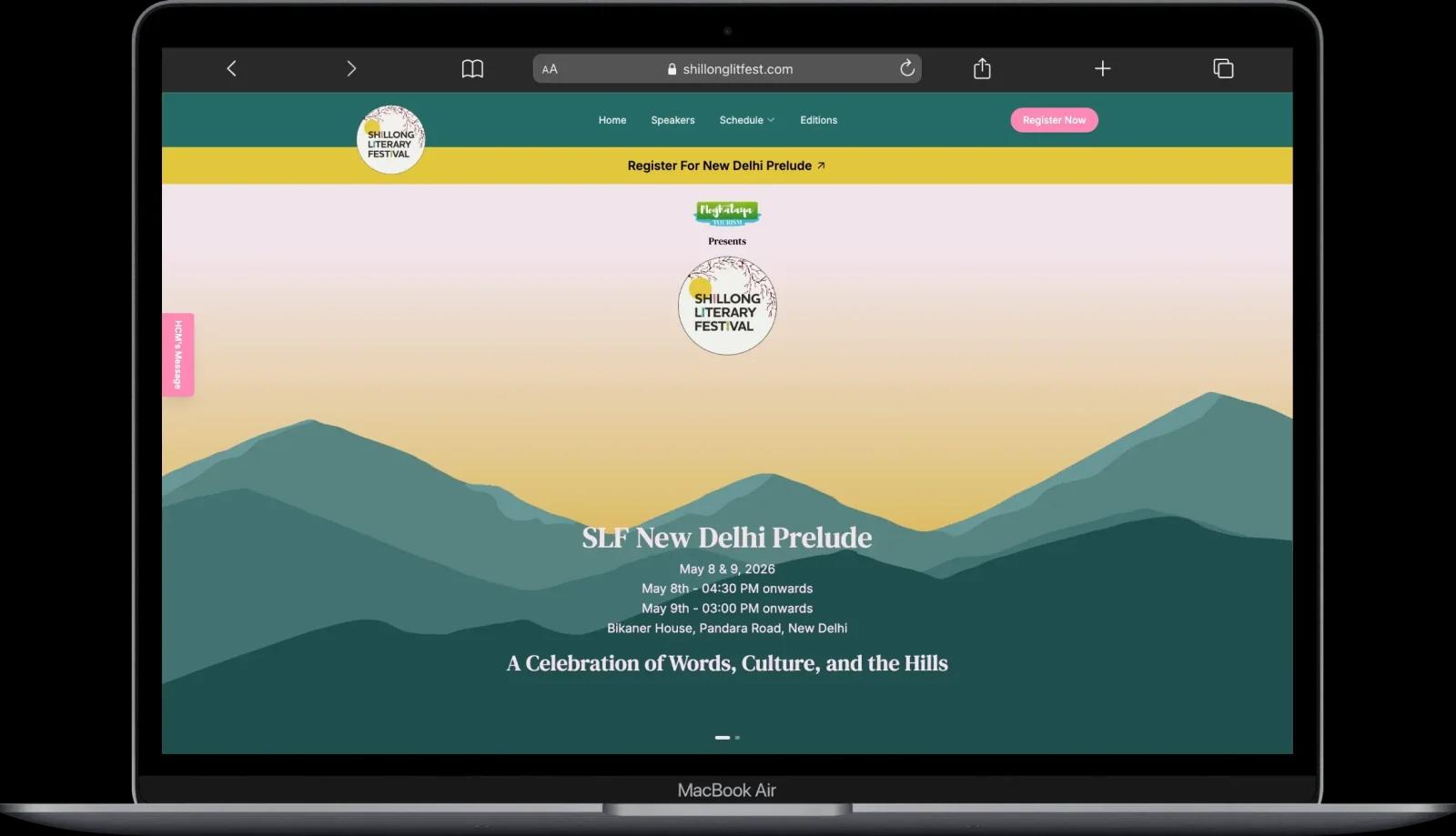Click the lock icon in the address bar

tap(672, 69)
